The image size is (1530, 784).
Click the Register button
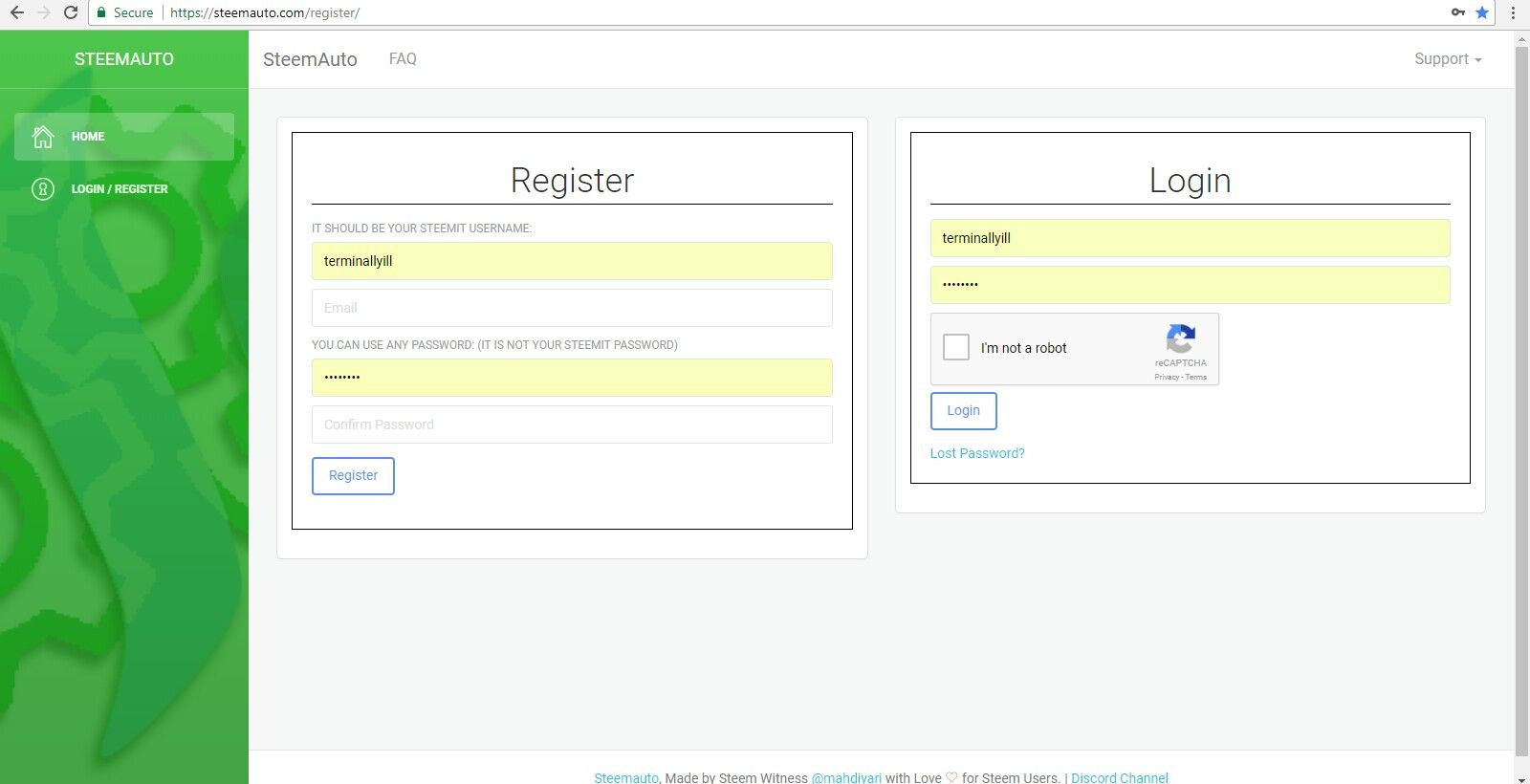point(353,475)
